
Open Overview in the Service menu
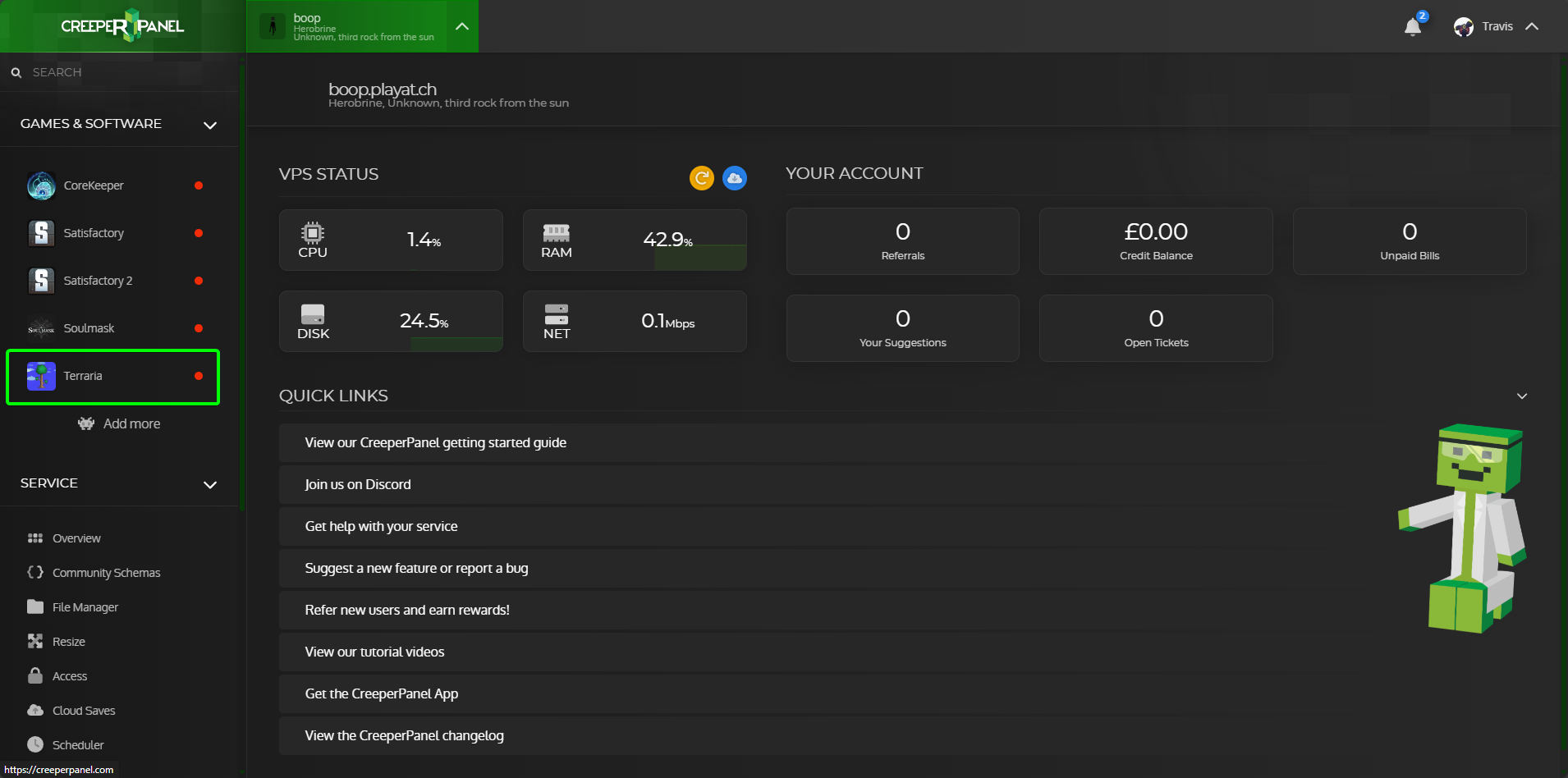point(76,538)
